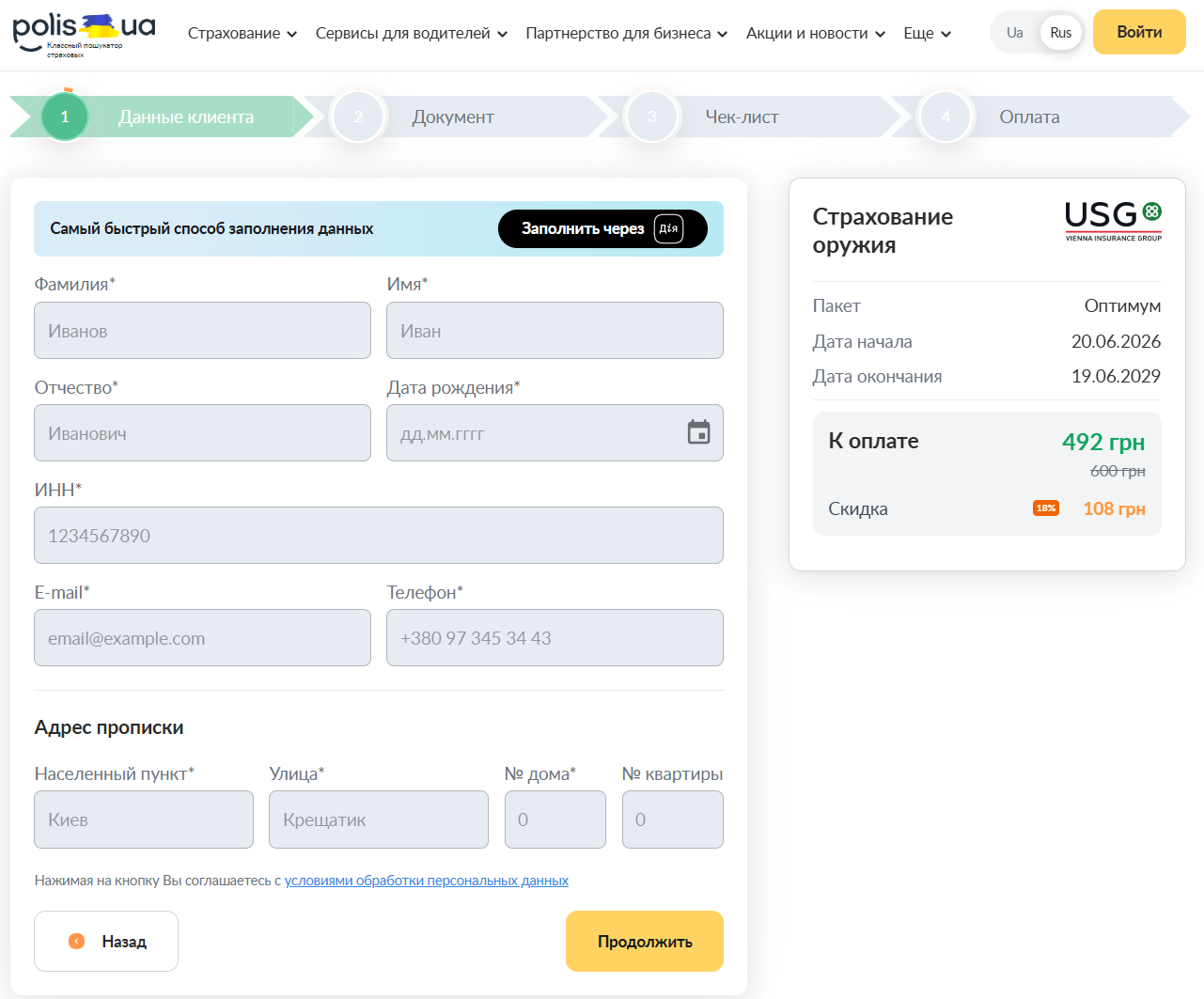
Task: Expand the Еще menu
Action: pyautogui.click(x=928, y=33)
